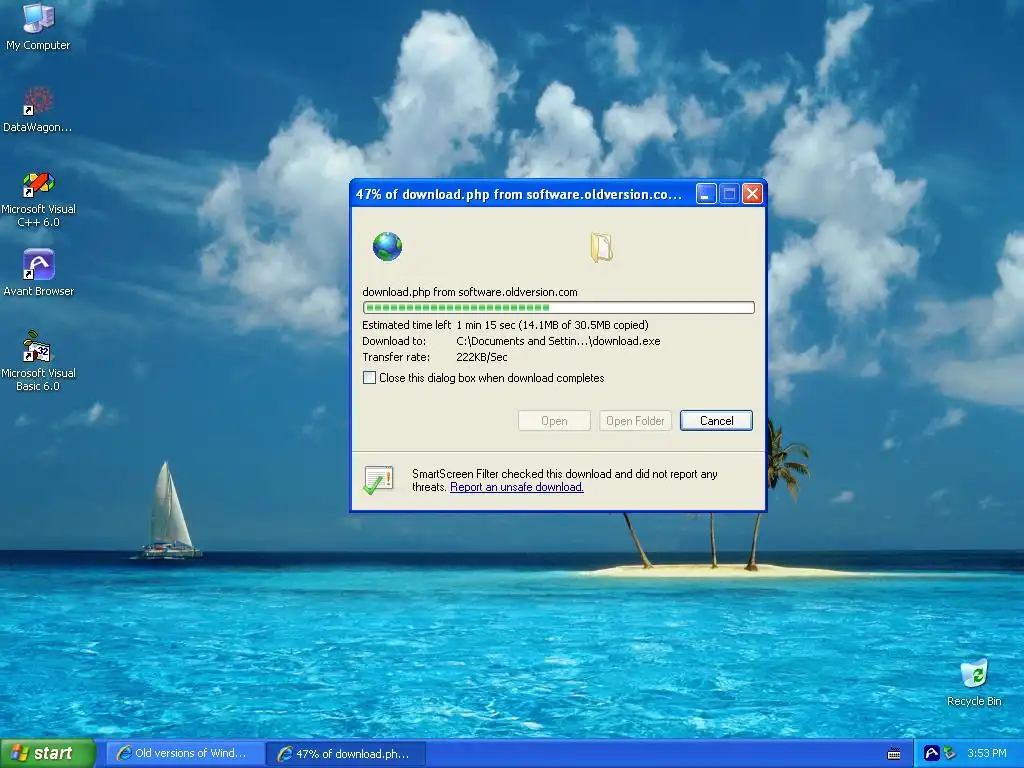Click the SmartScreen Filter checkmark icon

378,480
